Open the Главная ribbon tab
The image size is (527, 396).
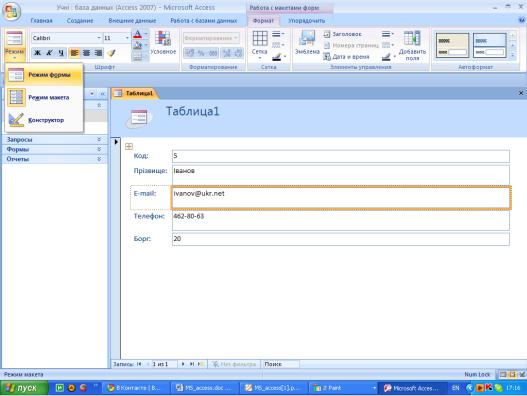coord(42,21)
